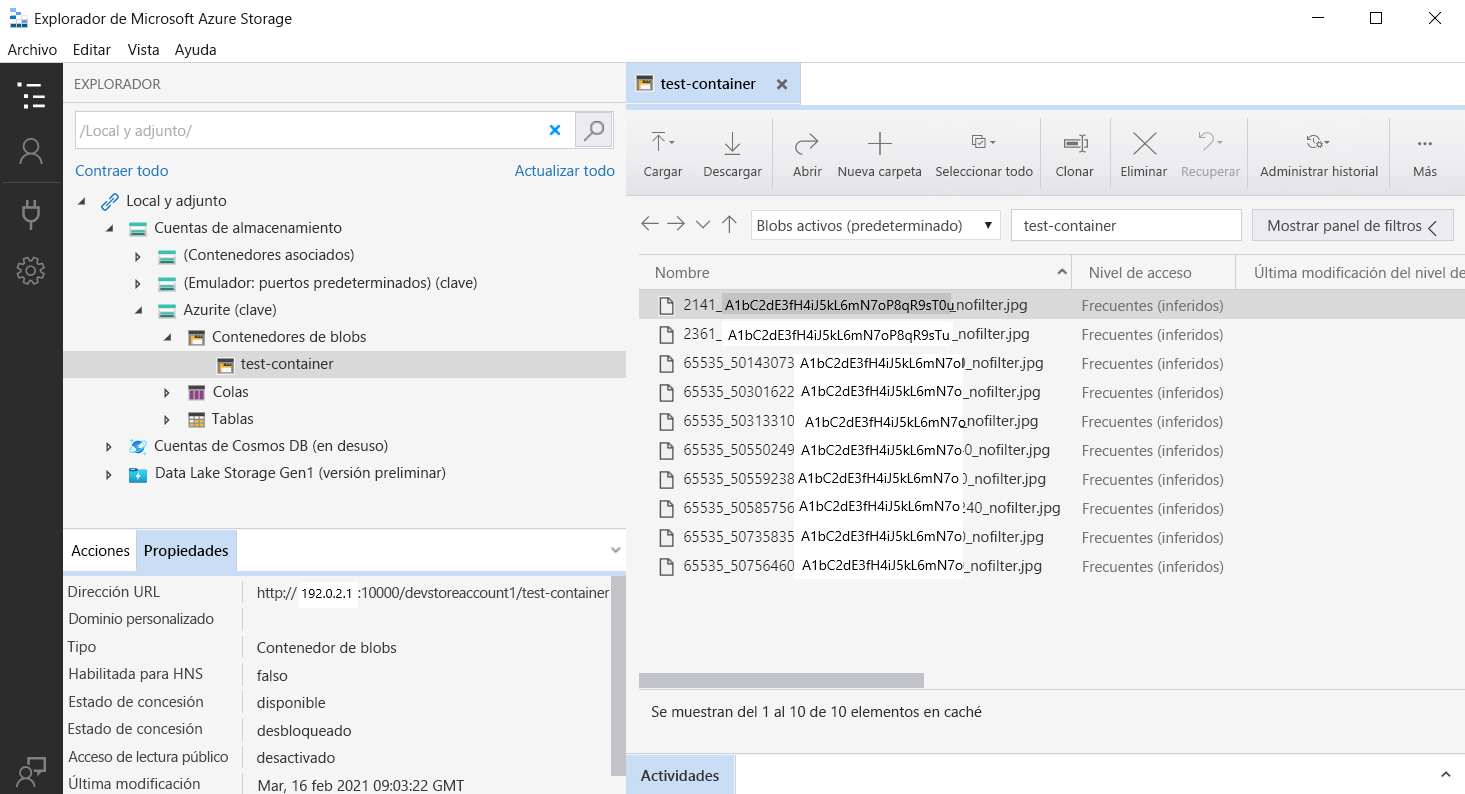This screenshot has height=794, width=1465.
Task: Click the horizontal scrollbar under file list
Action: tap(781, 681)
